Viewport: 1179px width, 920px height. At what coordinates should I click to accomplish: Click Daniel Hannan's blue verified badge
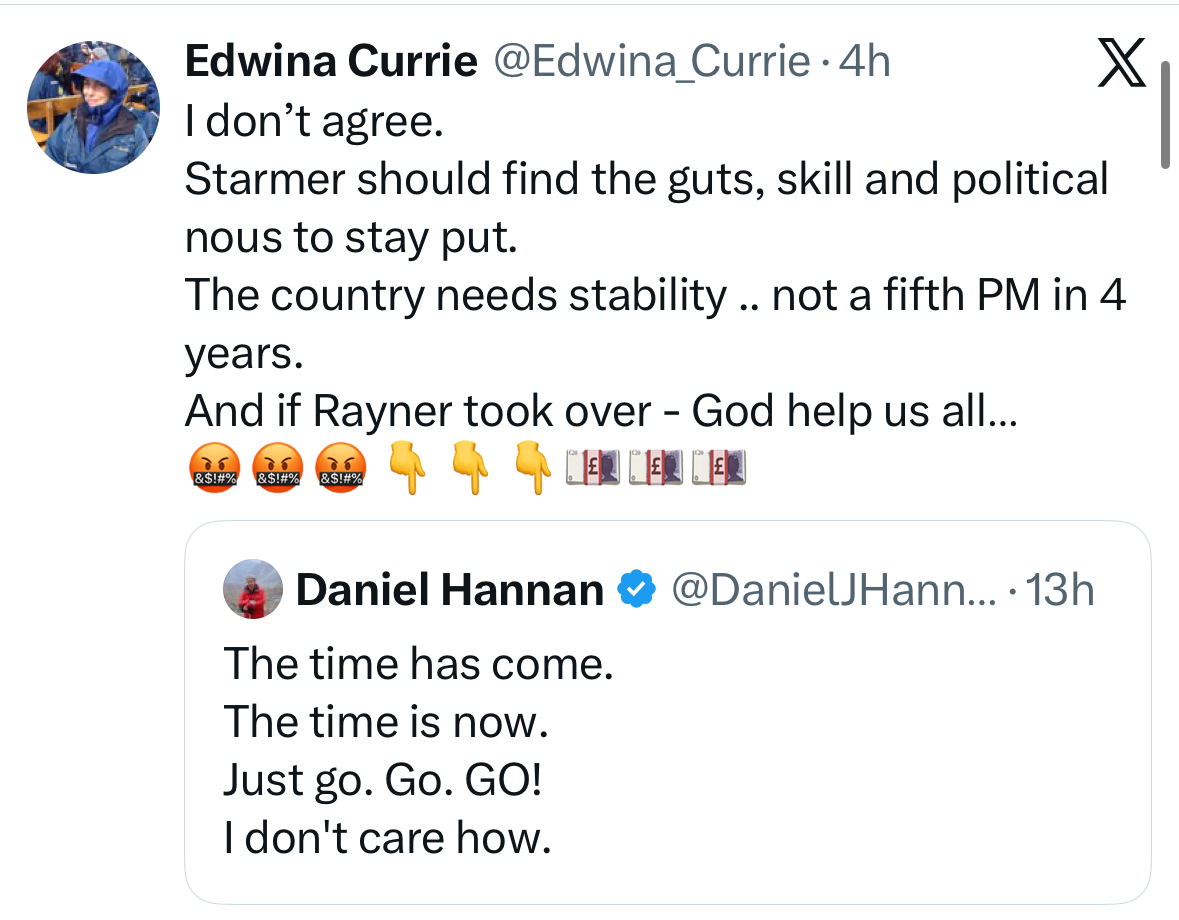[634, 590]
